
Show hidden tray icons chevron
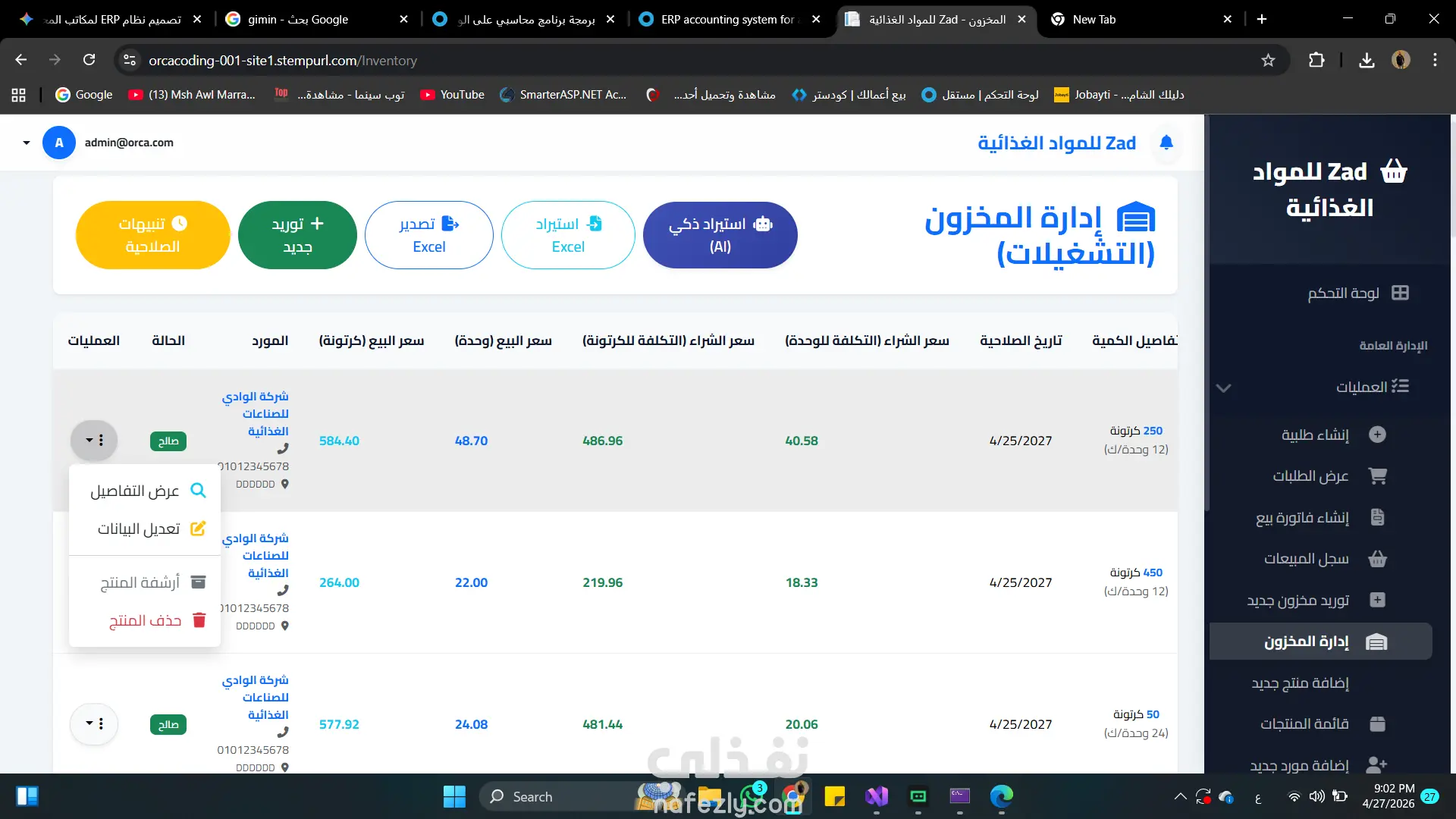[x=1181, y=797]
